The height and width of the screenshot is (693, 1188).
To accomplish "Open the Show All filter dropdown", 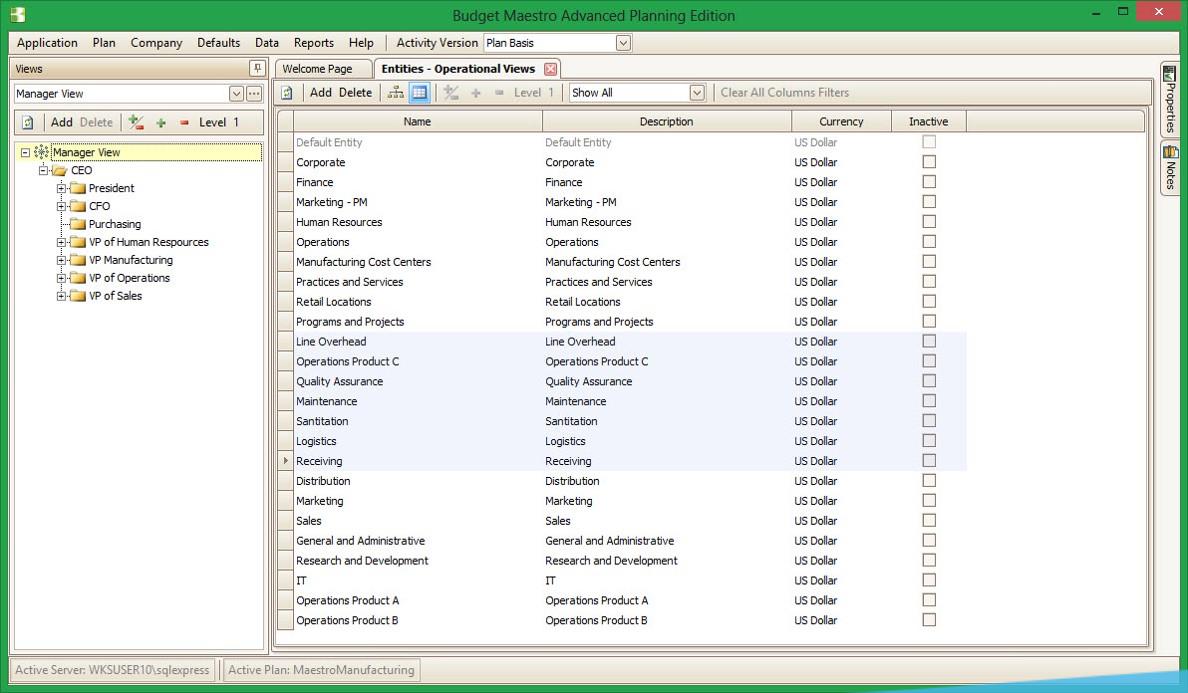I will [x=697, y=93].
